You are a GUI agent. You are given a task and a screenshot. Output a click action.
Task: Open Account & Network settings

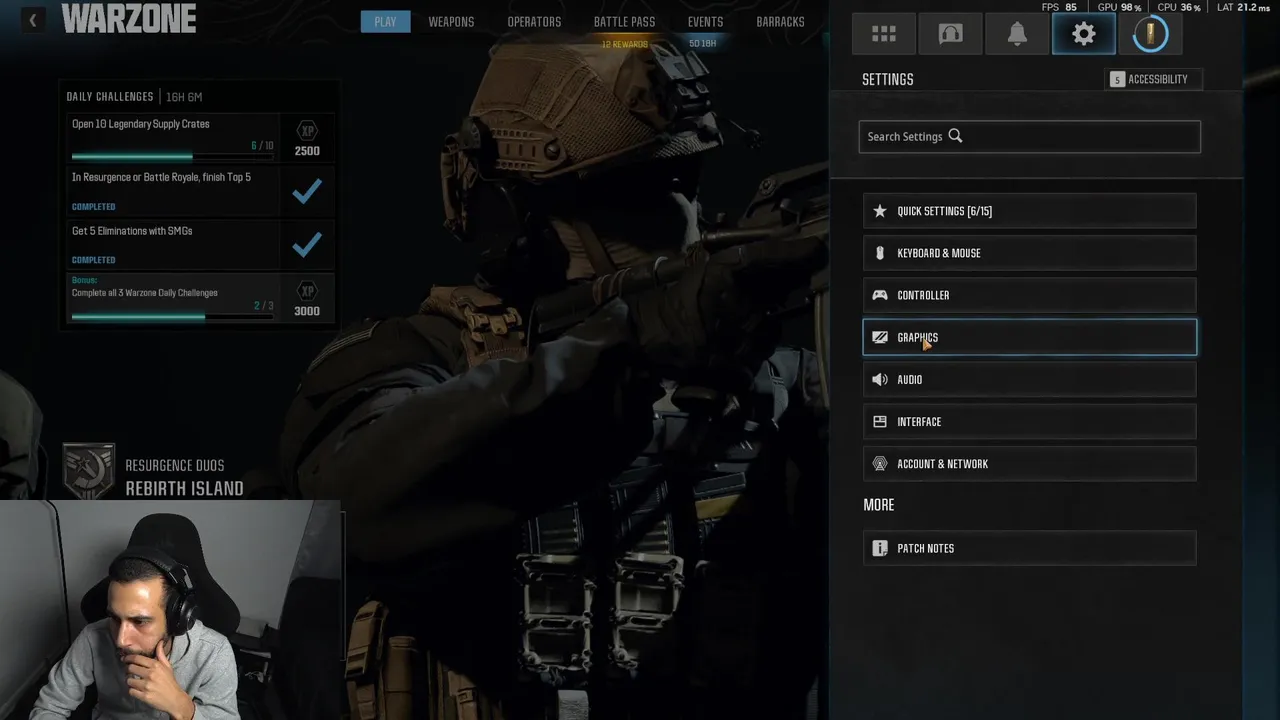coord(1029,464)
